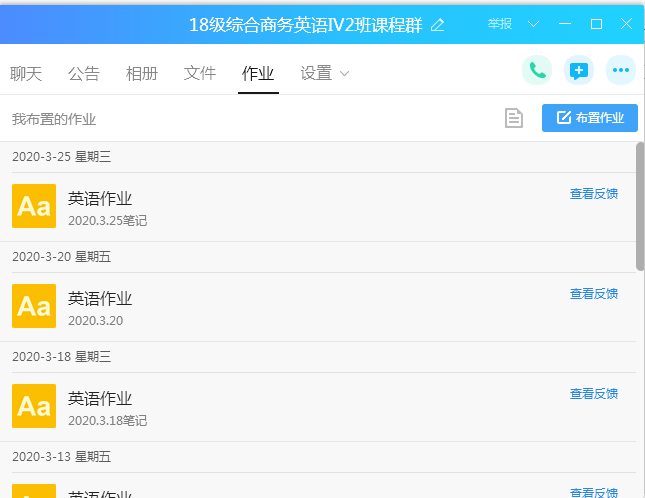The image size is (645, 498).
Task: Click the document list icon beside 布置作业
Action: (x=513, y=118)
